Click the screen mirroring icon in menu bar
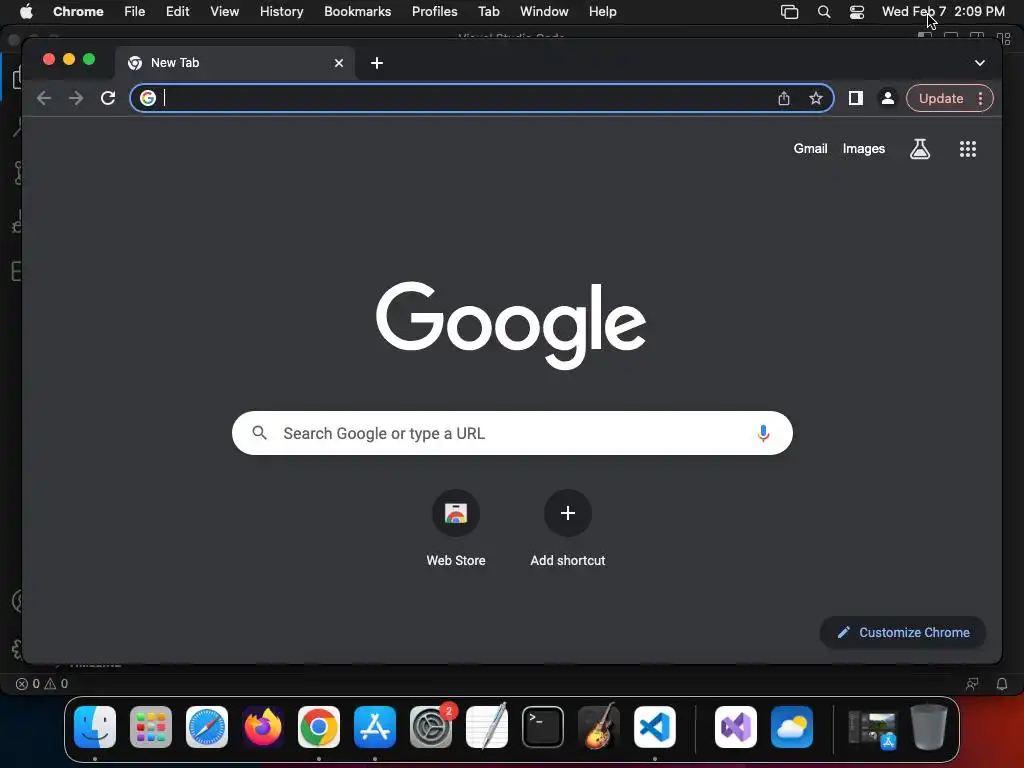This screenshot has width=1024, height=768. [790, 11]
